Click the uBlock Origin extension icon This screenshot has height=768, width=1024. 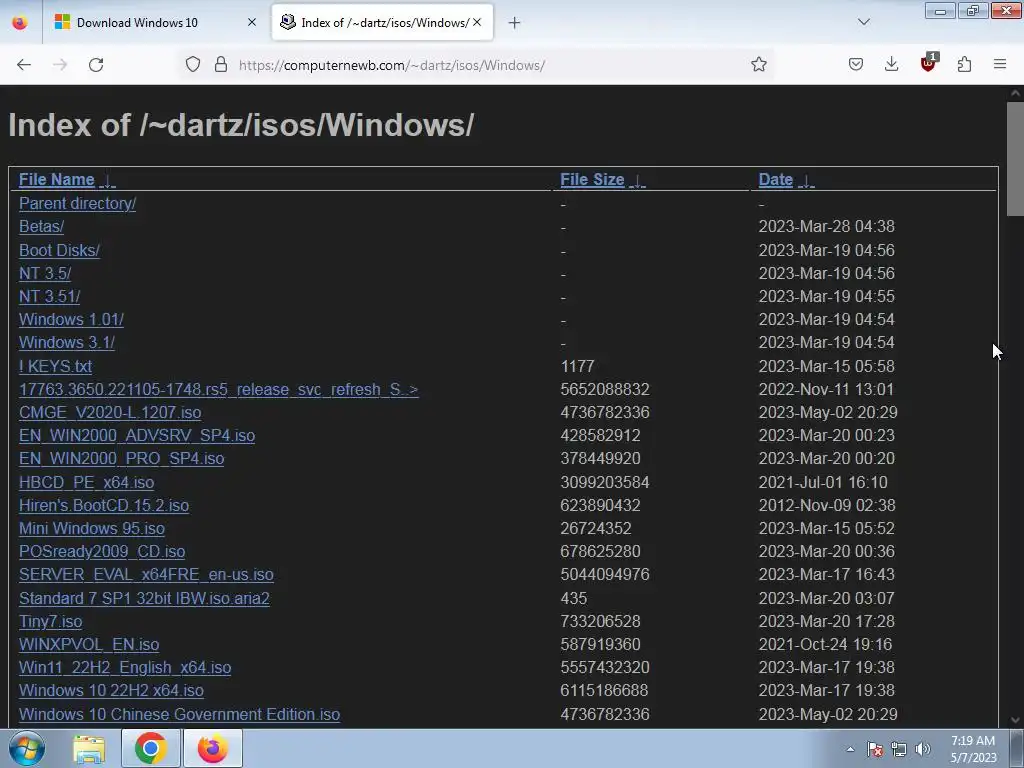[x=928, y=63]
